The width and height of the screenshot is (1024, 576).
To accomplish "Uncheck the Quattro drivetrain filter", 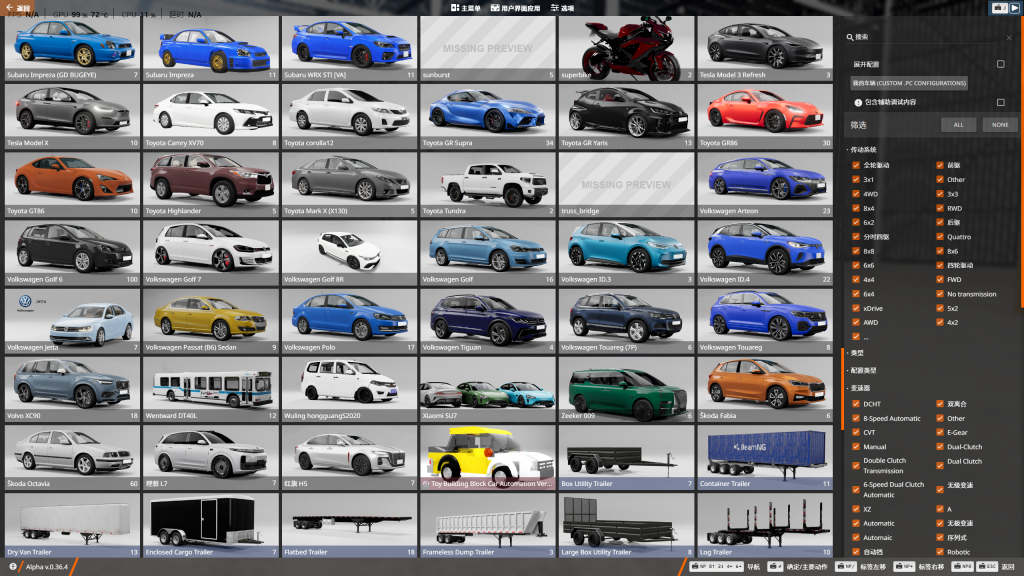I will pyautogui.click(x=940, y=237).
